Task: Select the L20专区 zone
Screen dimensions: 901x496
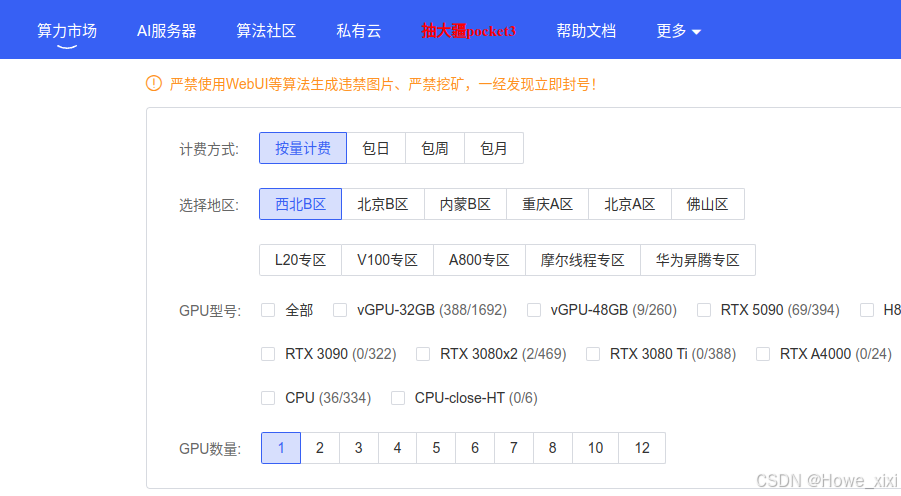Action: pyautogui.click(x=301, y=260)
